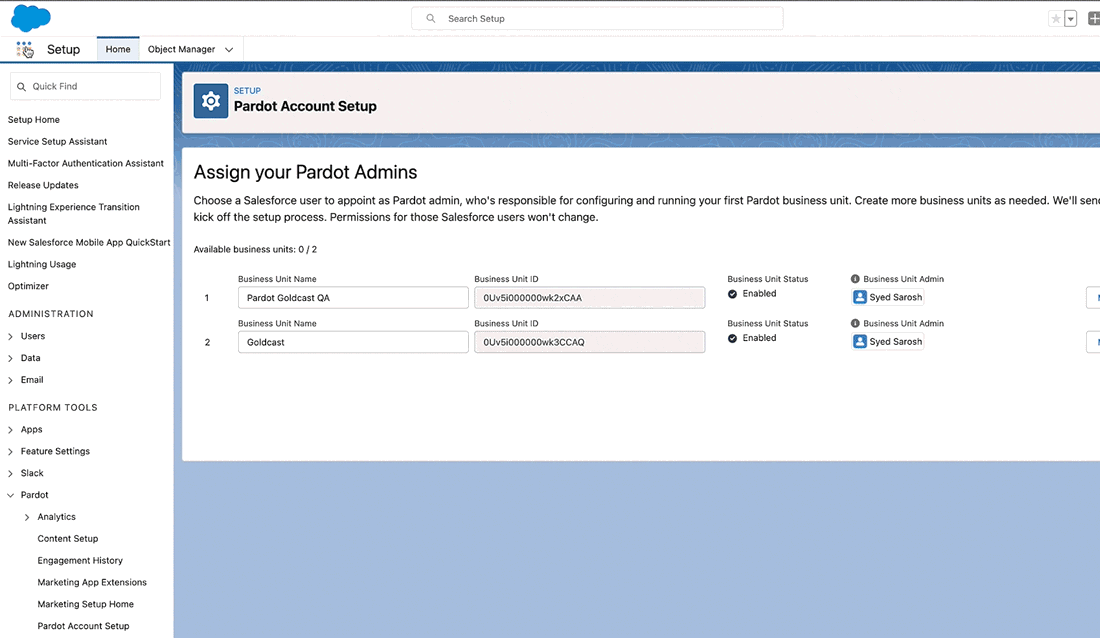Image resolution: width=1100 pixels, height=638 pixels.
Task: Click Business Unit ID field 0Uv5i000000wk3CCAQ
Action: coord(589,342)
